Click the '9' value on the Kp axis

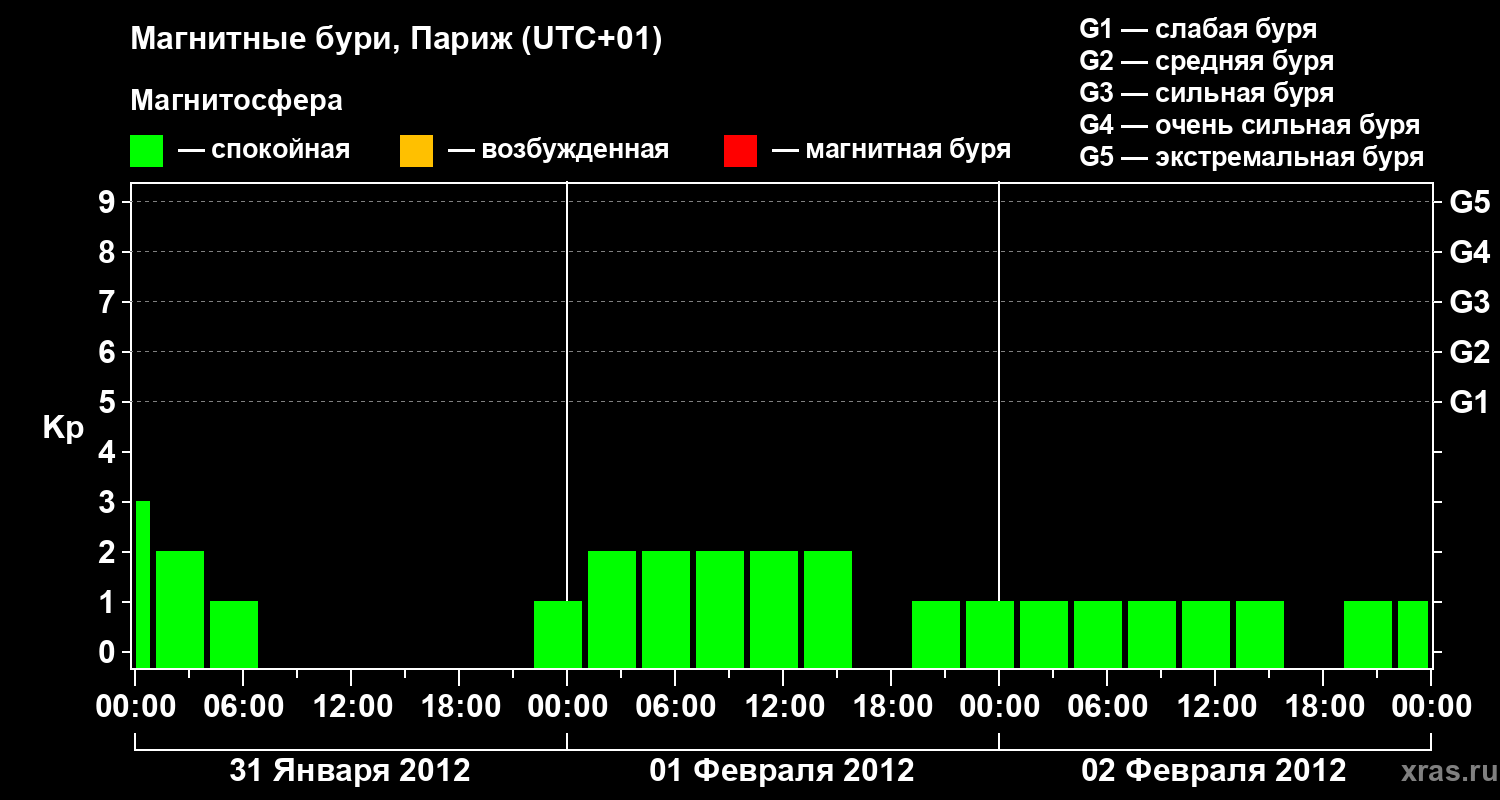[x=109, y=202]
